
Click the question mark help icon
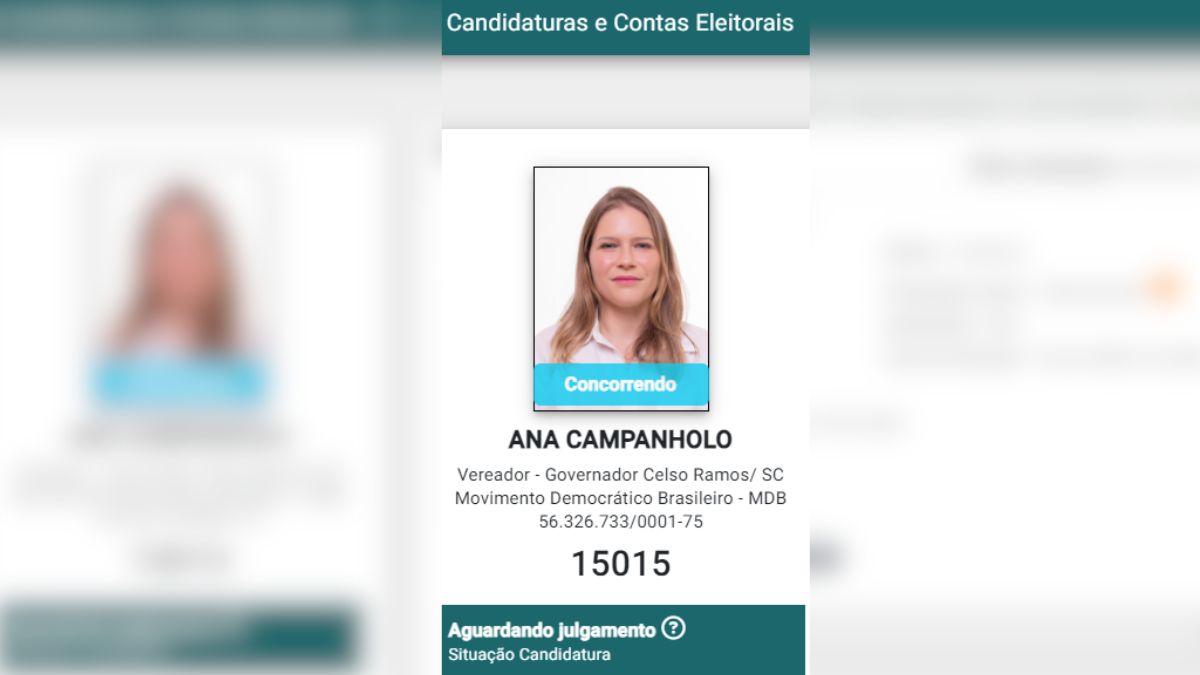click(x=674, y=629)
